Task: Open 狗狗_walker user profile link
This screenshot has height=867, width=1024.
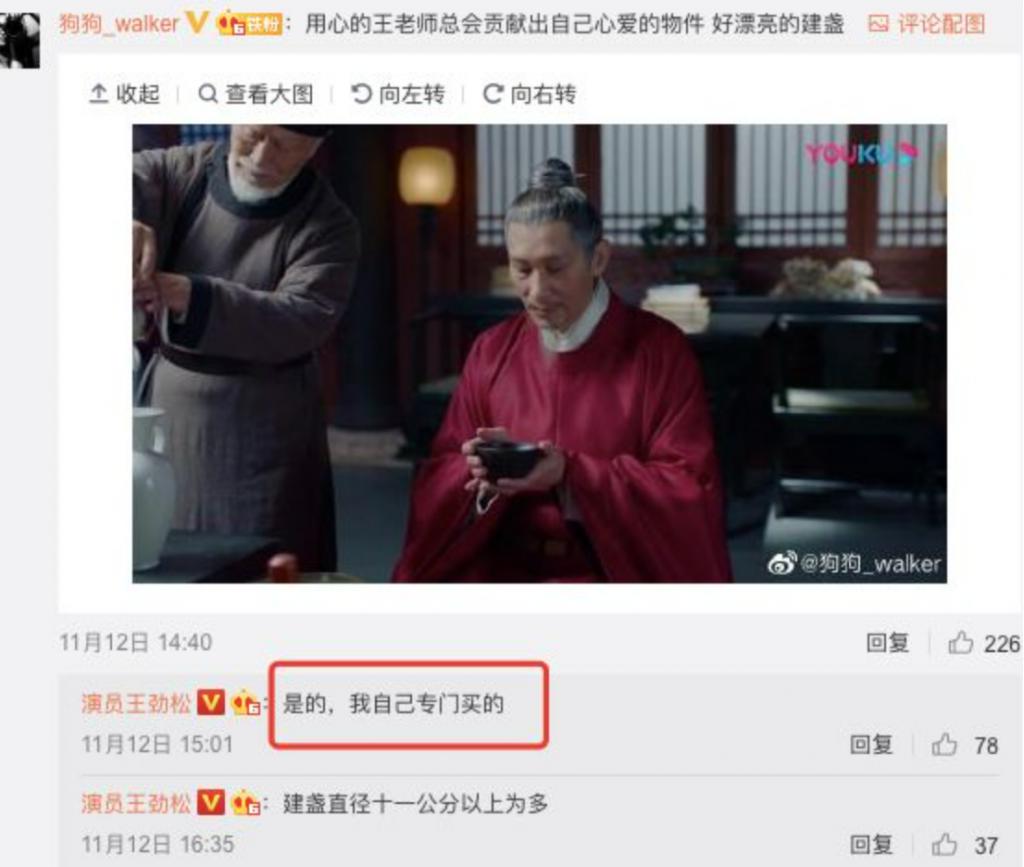Action: [119, 24]
